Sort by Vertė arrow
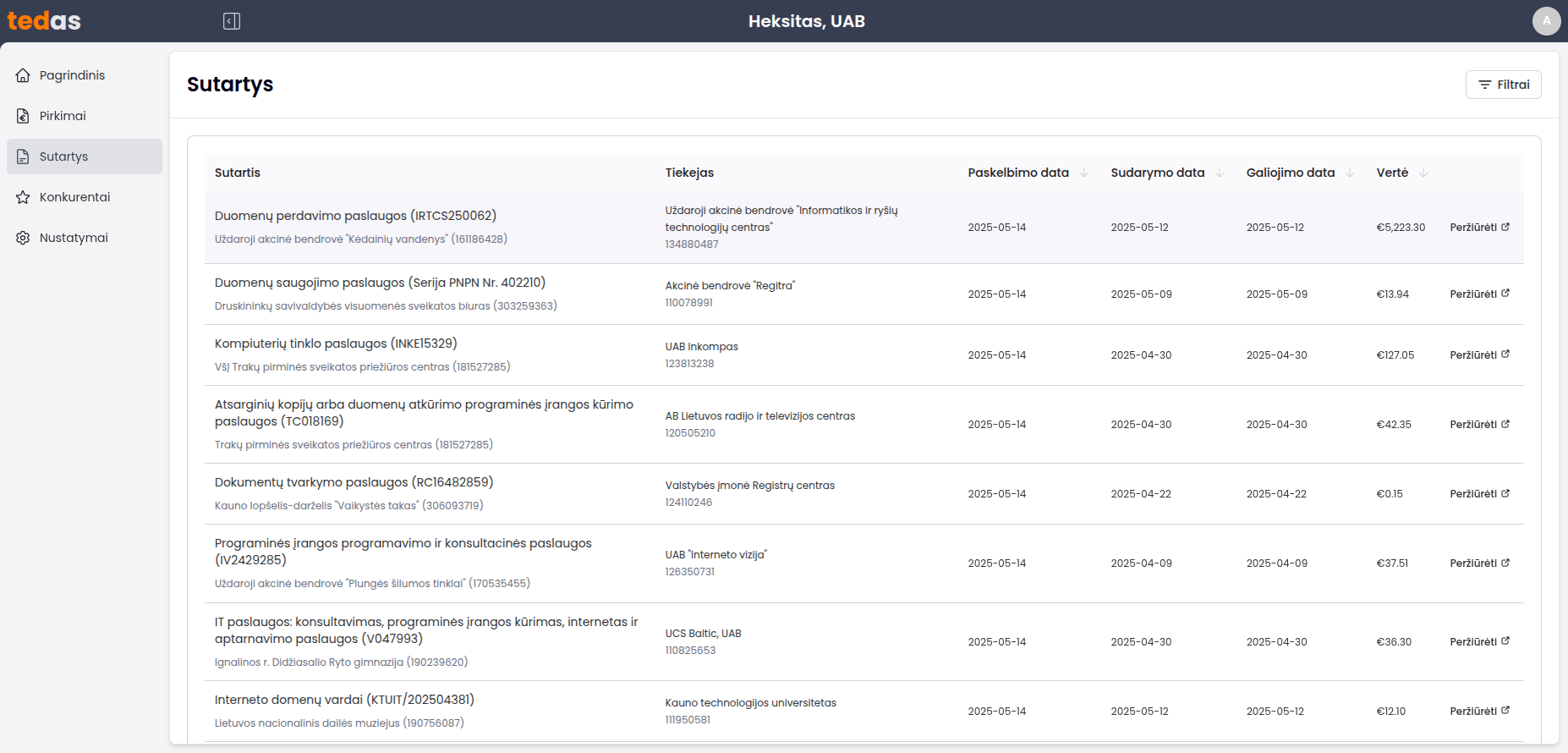Viewport: 1568px width, 753px height. click(x=1423, y=173)
